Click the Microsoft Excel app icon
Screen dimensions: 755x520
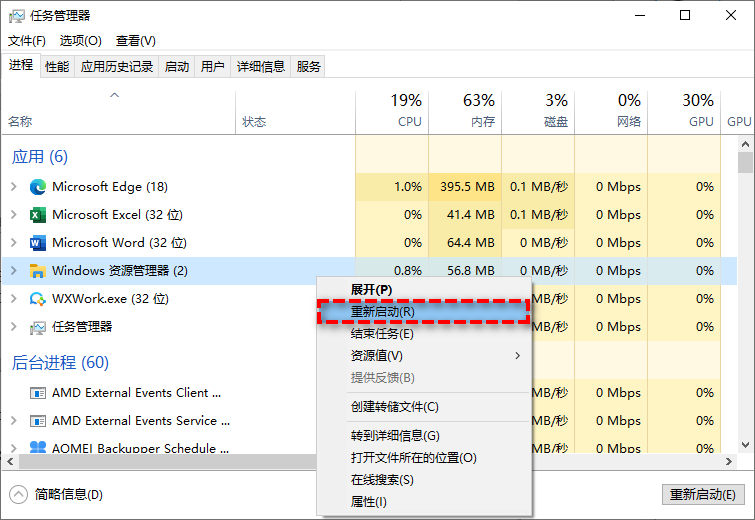pos(38,215)
